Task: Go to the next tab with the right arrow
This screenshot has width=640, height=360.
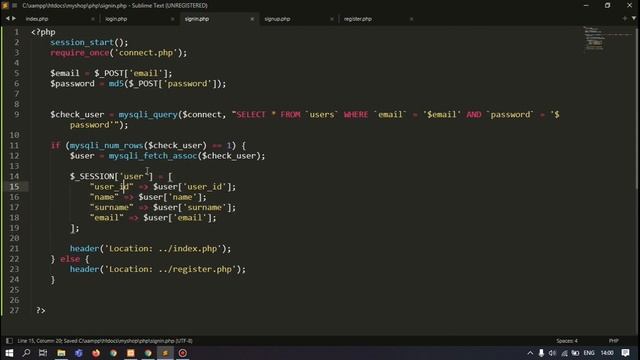Action: (14, 18)
